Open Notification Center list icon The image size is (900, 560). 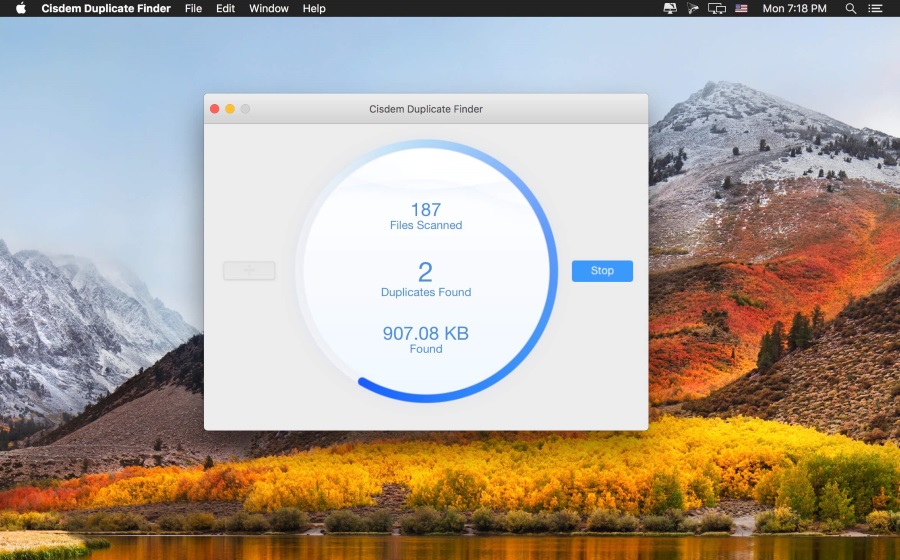[875, 8]
